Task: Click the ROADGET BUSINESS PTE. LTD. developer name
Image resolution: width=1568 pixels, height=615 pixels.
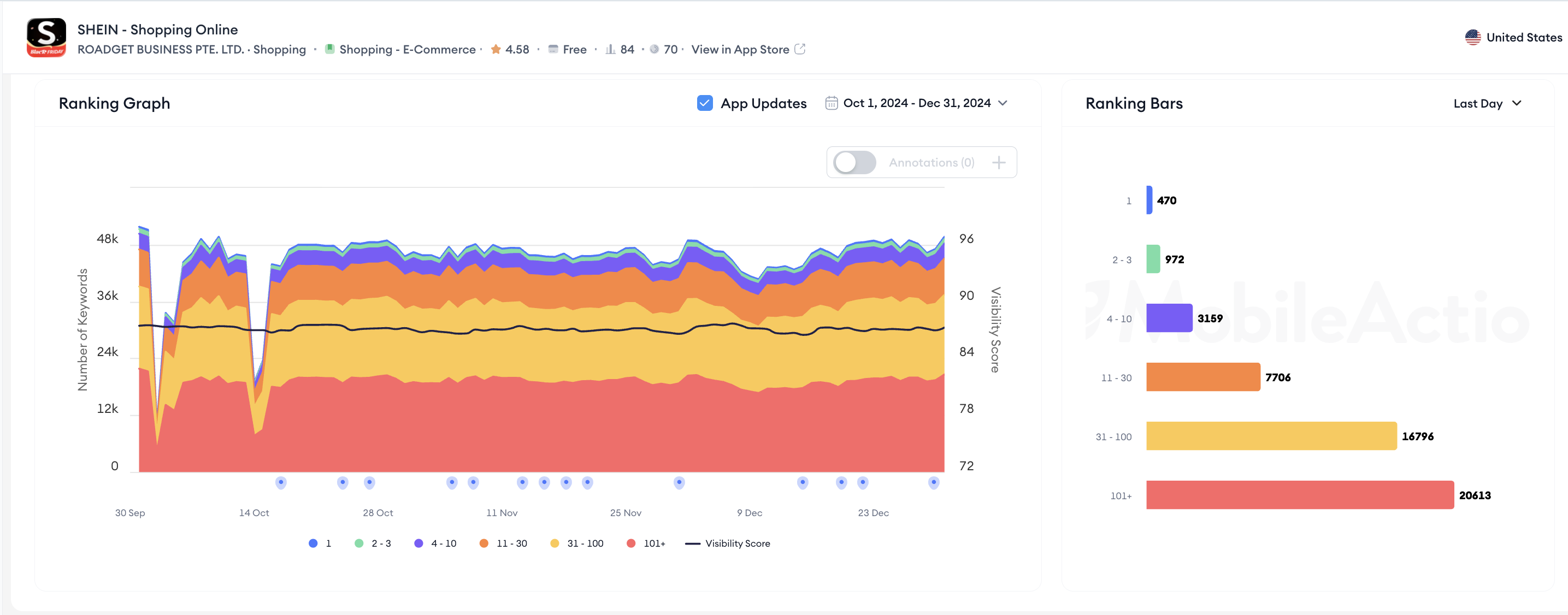Action: [x=160, y=49]
